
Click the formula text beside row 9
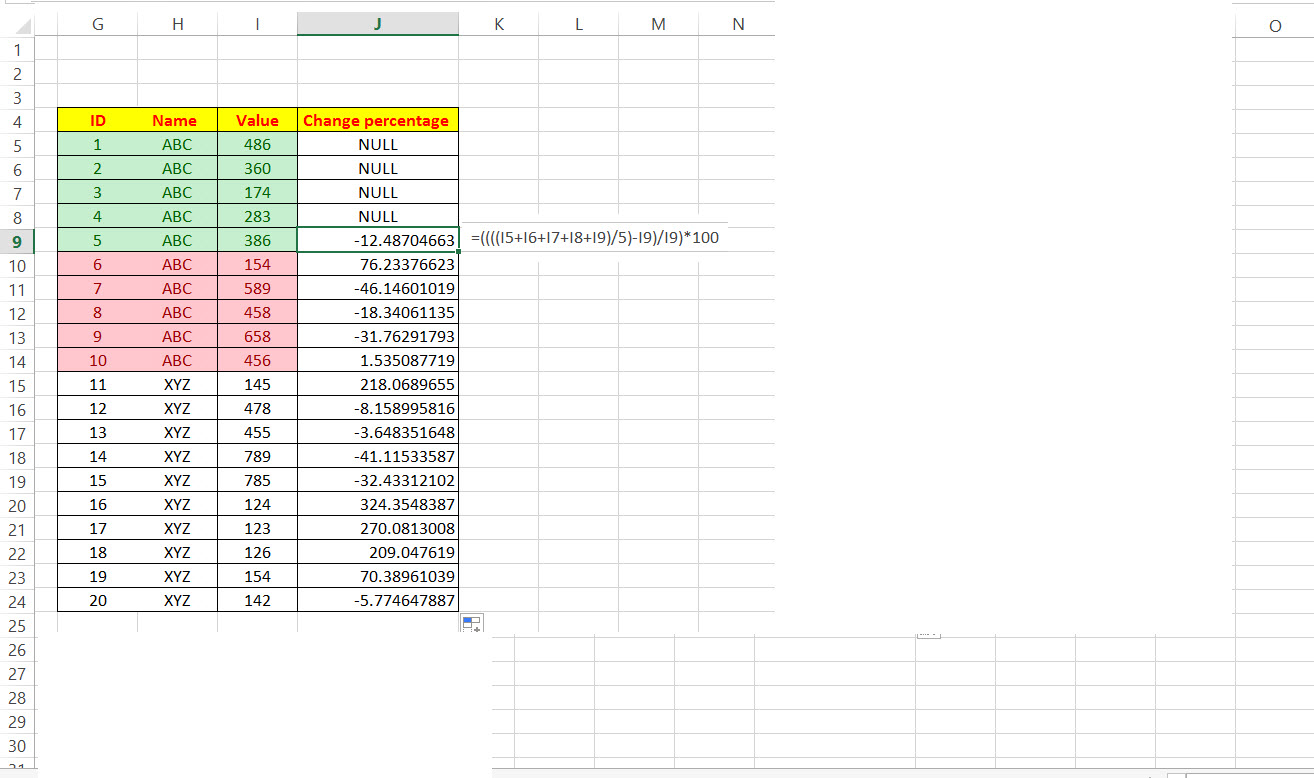click(x=594, y=238)
